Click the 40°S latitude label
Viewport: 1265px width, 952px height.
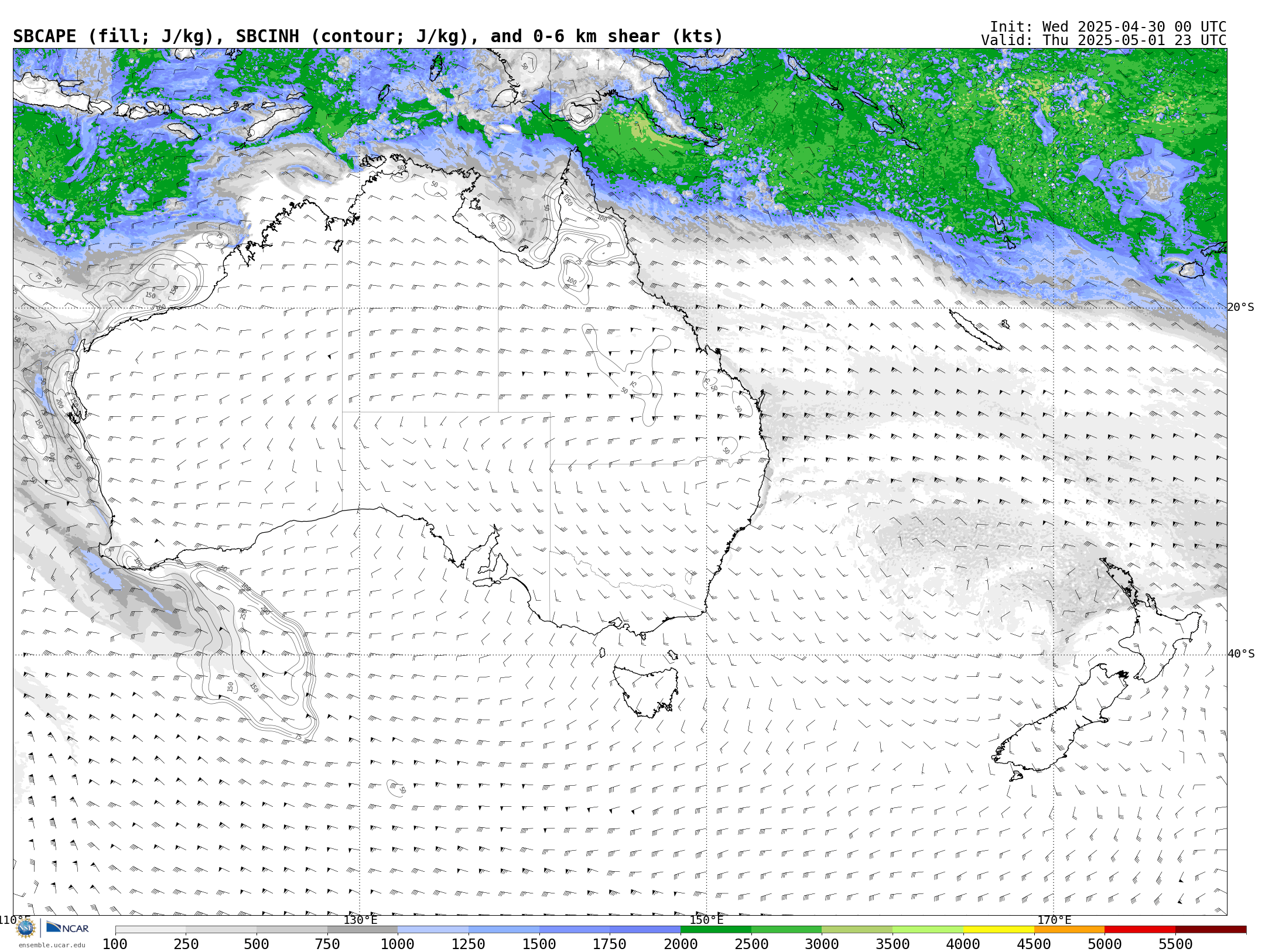click(1241, 654)
